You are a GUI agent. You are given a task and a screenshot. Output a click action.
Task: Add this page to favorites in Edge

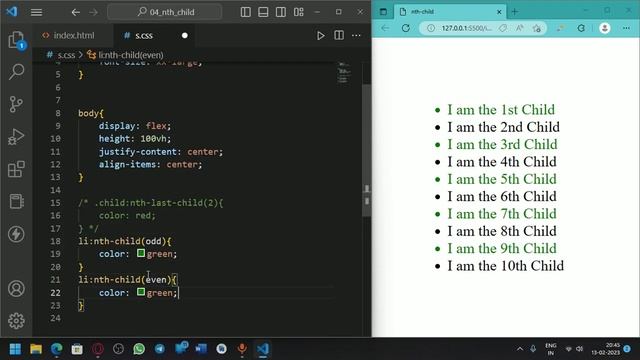[x=537, y=28]
